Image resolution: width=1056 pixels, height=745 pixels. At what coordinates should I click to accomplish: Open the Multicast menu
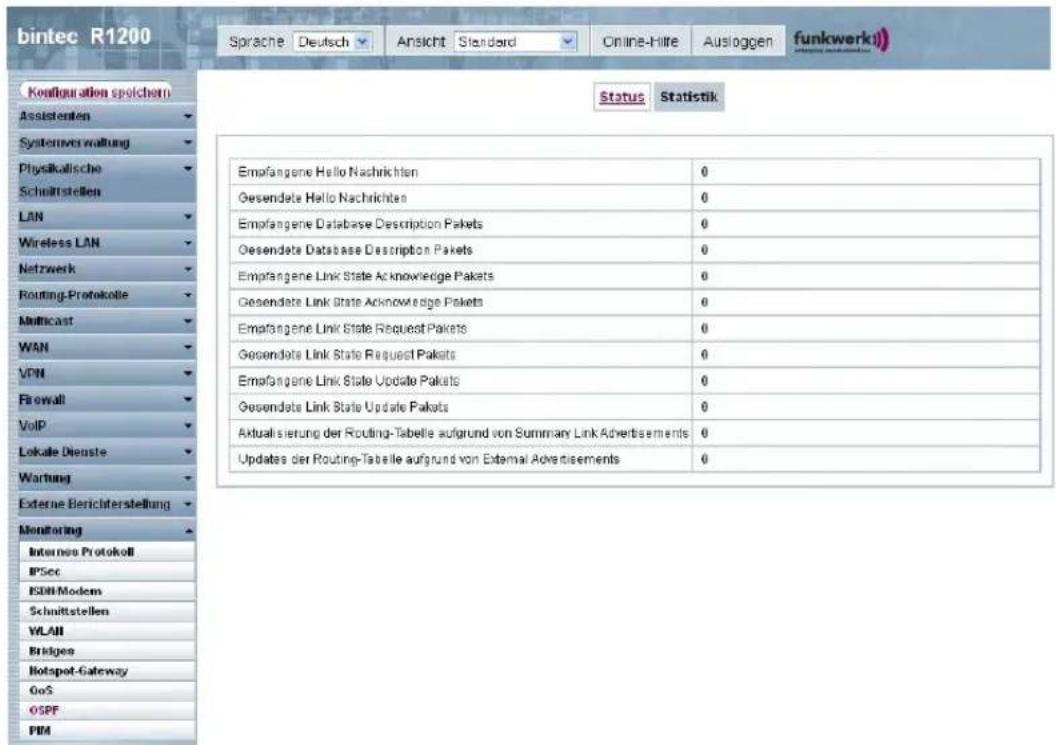click(102, 321)
